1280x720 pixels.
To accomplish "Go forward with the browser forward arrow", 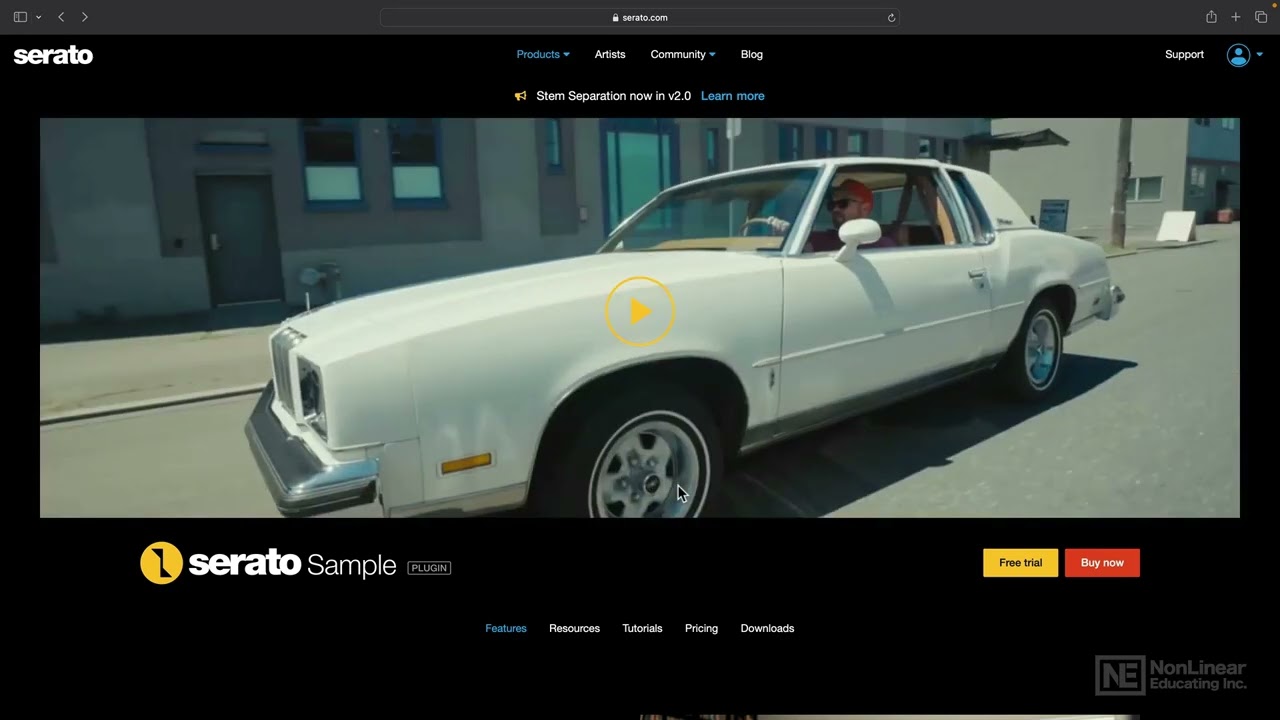I will 84,17.
